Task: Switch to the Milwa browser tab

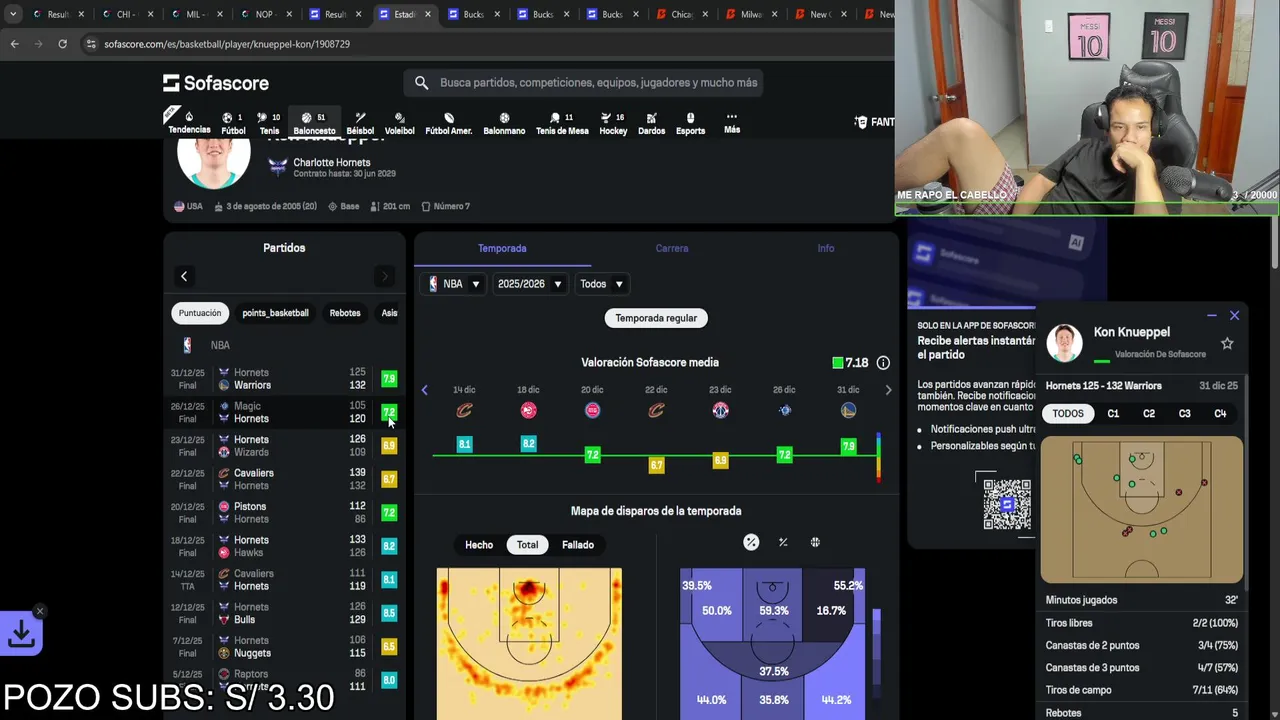Action: [750, 14]
